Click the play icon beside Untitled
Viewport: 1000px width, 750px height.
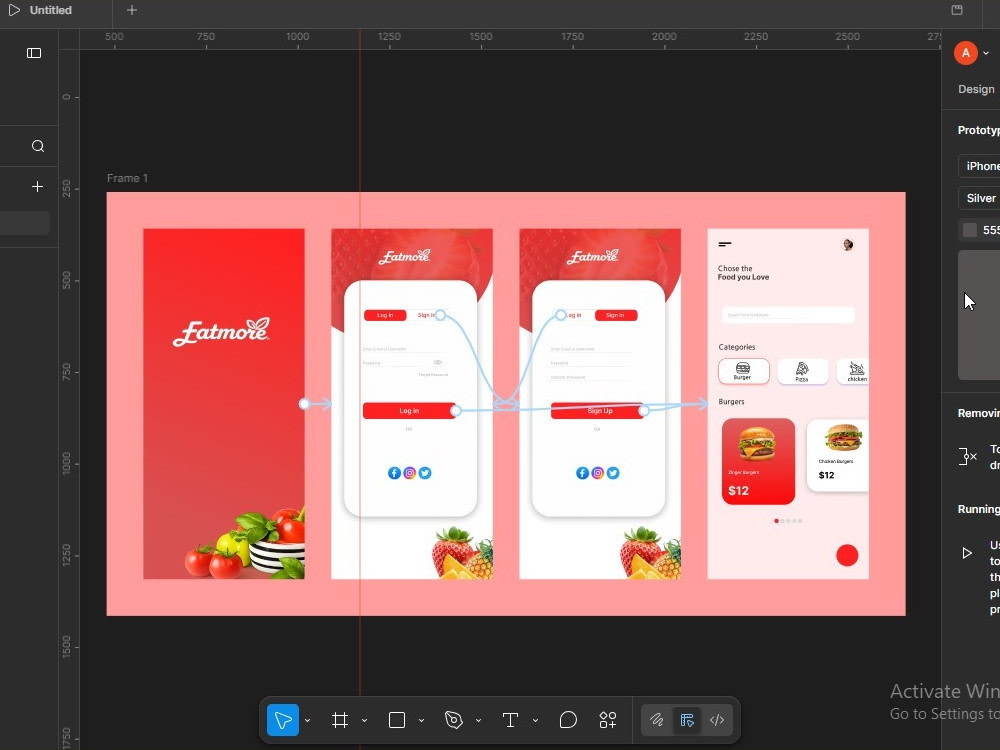coord(14,10)
